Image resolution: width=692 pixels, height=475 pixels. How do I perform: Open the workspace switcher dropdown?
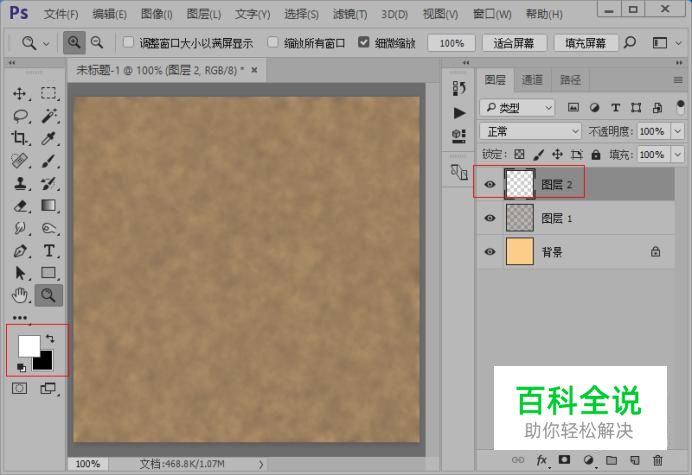[678, 43]
